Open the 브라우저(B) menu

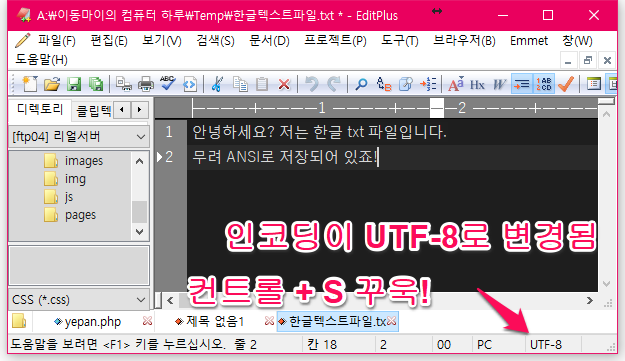[464, 41]
